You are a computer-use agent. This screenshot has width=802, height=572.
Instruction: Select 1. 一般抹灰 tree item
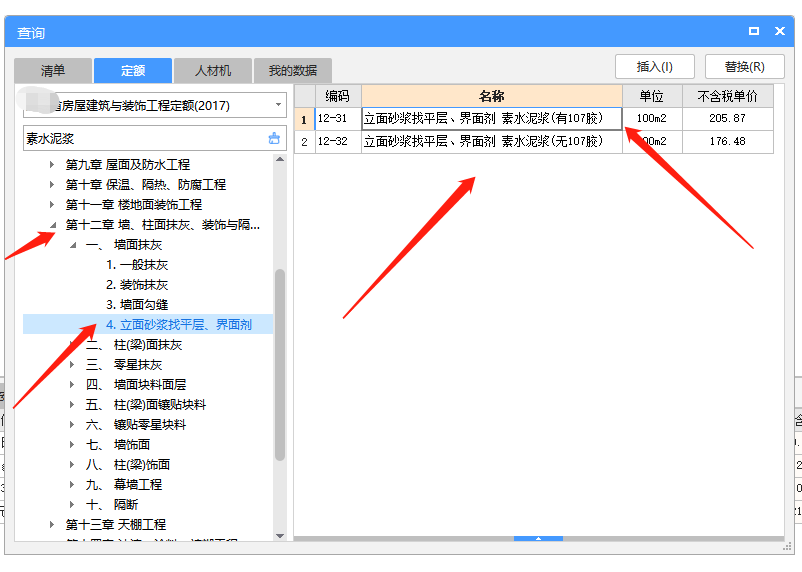click(137, 265)
